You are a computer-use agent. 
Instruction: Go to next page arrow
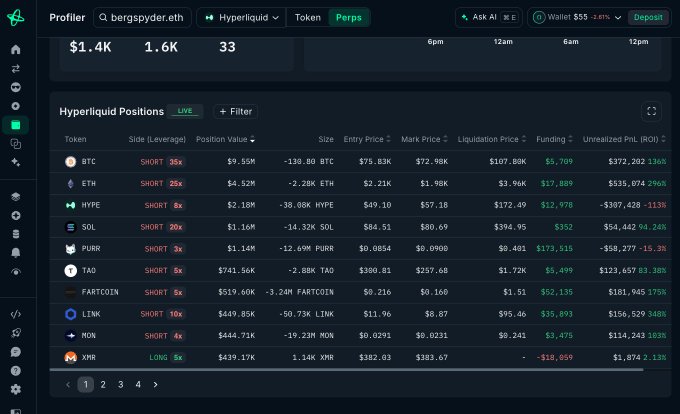(155, 385)
